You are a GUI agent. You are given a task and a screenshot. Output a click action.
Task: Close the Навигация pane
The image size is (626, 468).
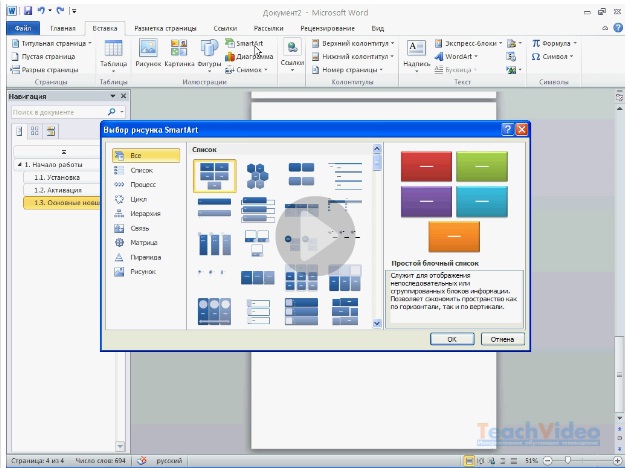coord(123,96)
